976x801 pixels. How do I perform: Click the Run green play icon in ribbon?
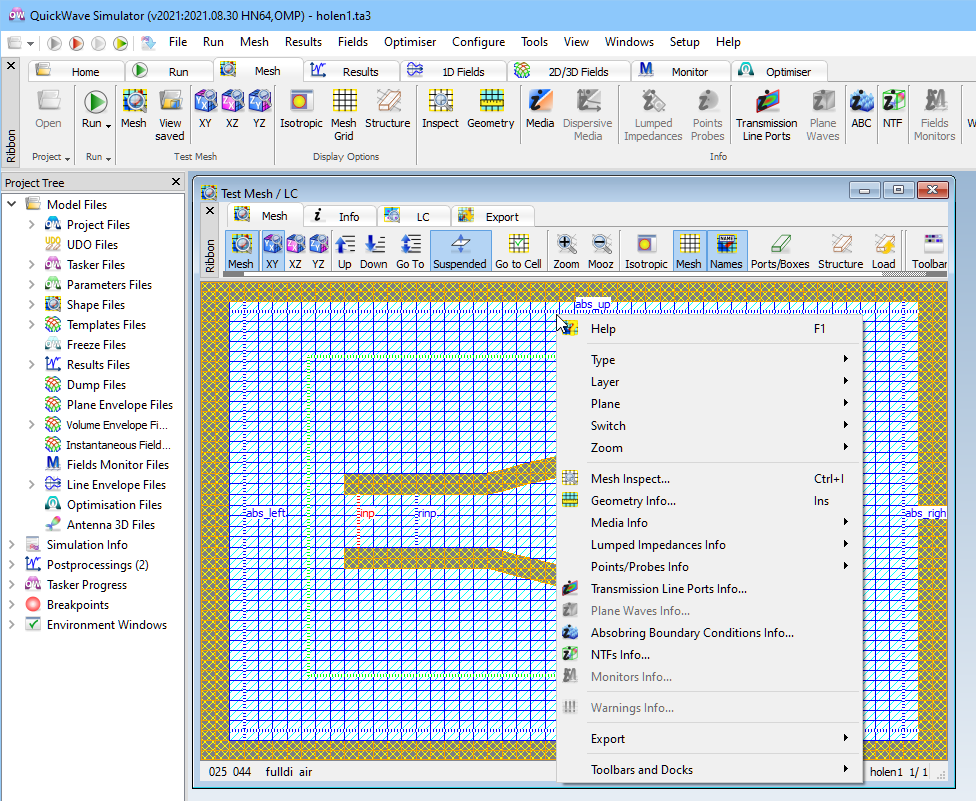click(95, 103)
